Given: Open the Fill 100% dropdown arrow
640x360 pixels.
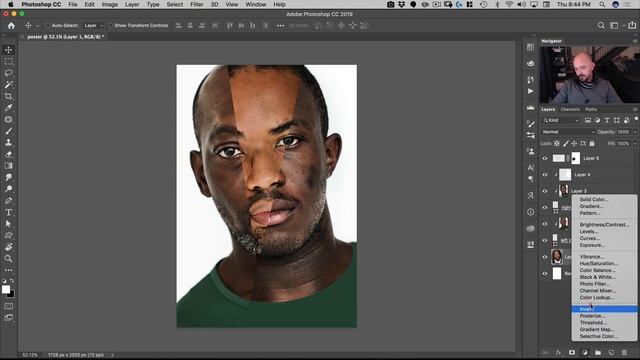Looking at the screenshot, I should tap(635, 143).
